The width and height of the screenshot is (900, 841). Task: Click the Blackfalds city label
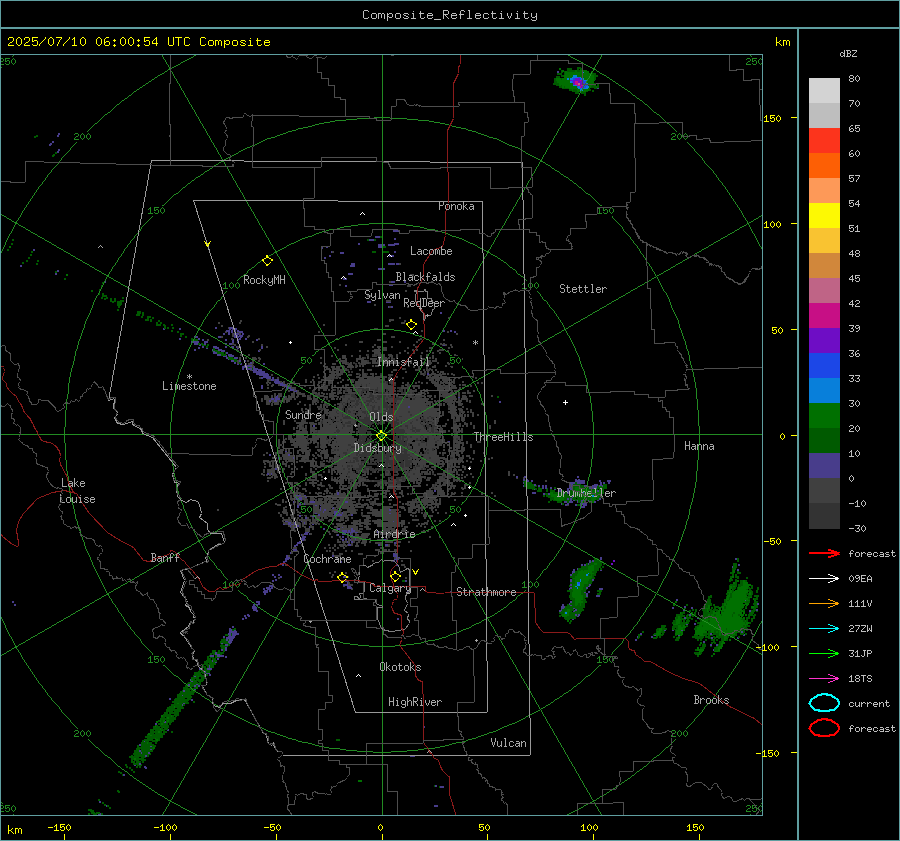tap(425, 277)
